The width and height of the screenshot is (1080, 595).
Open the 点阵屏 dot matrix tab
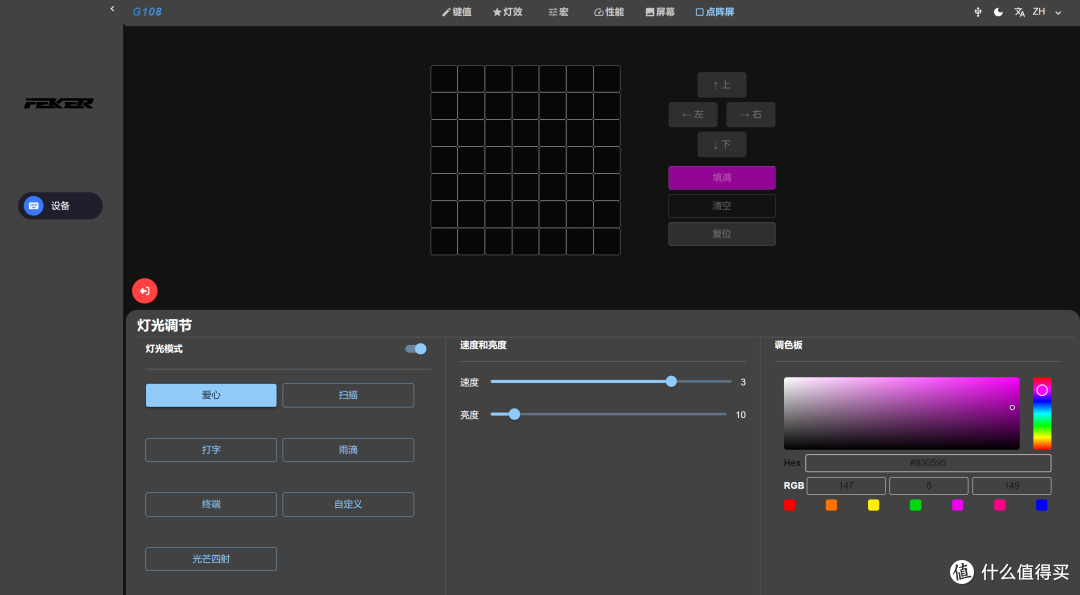point(715,12)
